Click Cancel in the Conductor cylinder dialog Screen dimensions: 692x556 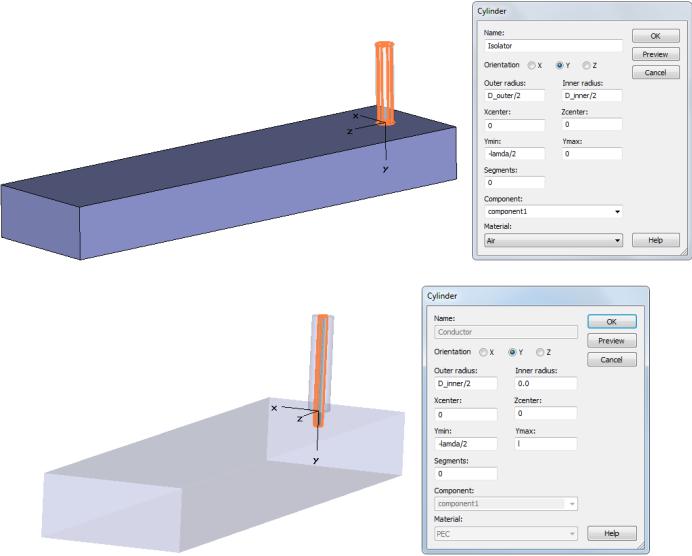point(612,360)
